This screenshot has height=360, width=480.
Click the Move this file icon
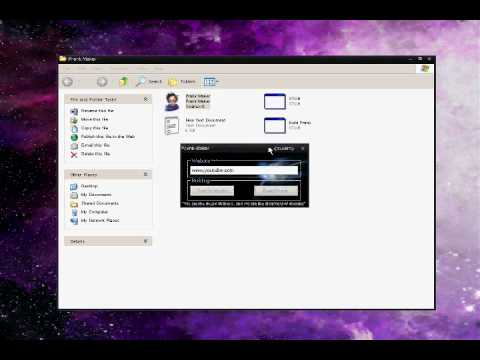coord(74,120)
